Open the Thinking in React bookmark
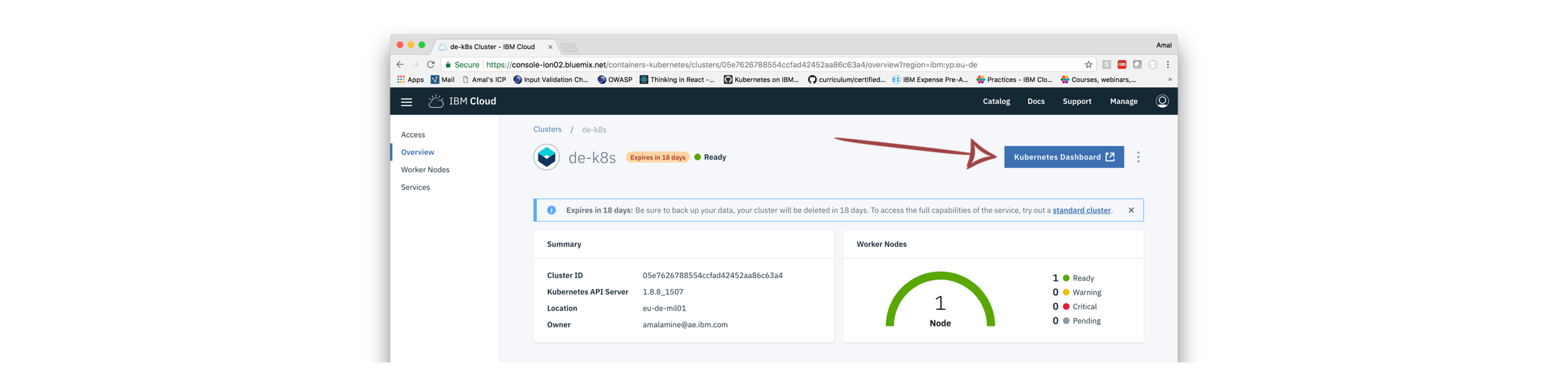The height and width of the screenshot is (379, 1568). click(677, 80)
